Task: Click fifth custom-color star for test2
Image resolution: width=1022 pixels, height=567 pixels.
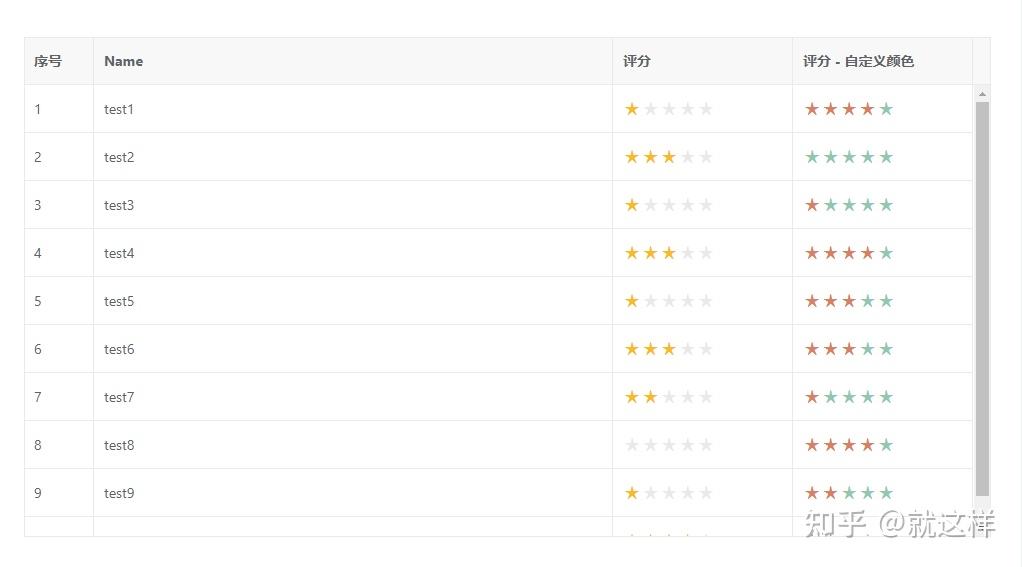Action: [886, 157]
